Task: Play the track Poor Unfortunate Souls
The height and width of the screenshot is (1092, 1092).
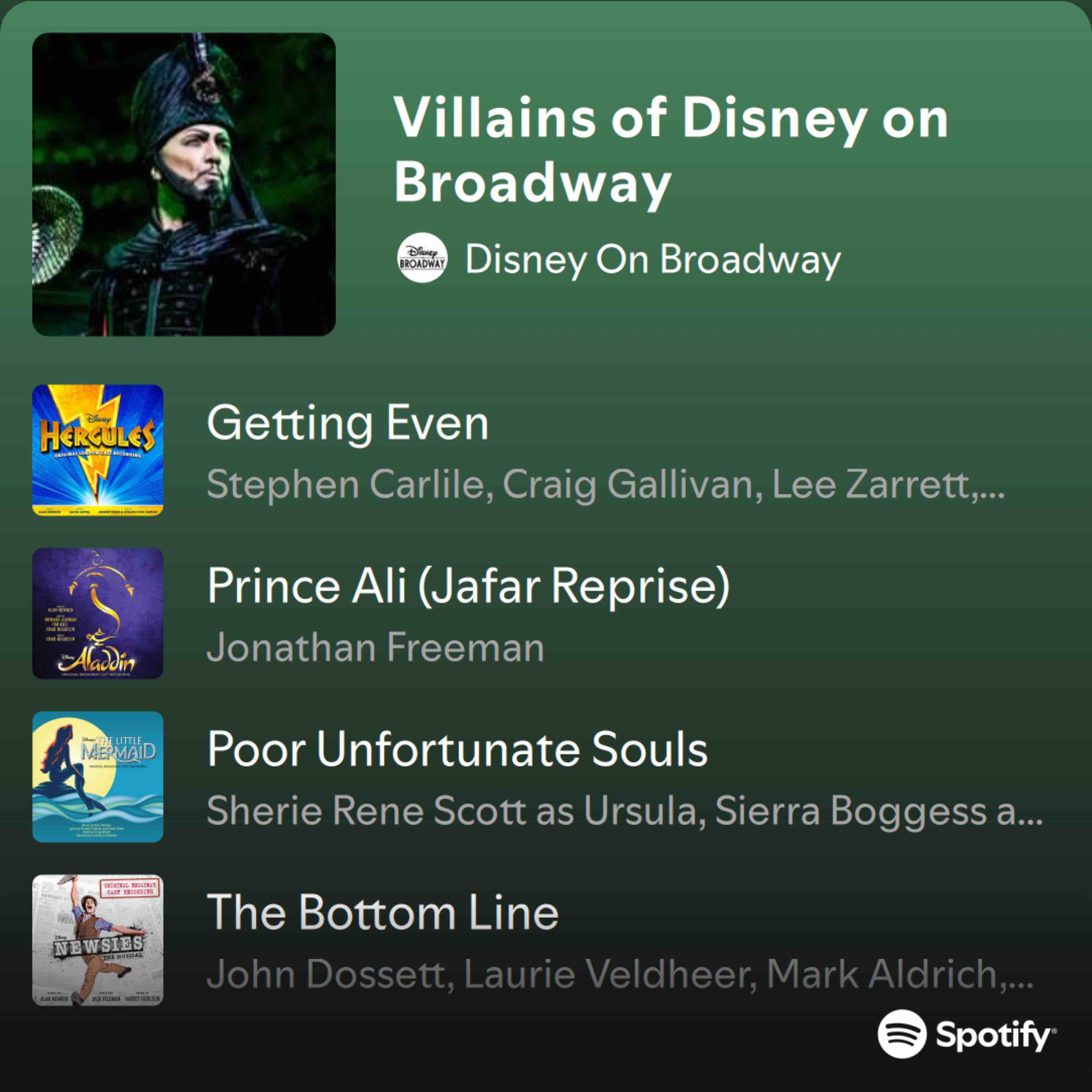Action: 457,749
